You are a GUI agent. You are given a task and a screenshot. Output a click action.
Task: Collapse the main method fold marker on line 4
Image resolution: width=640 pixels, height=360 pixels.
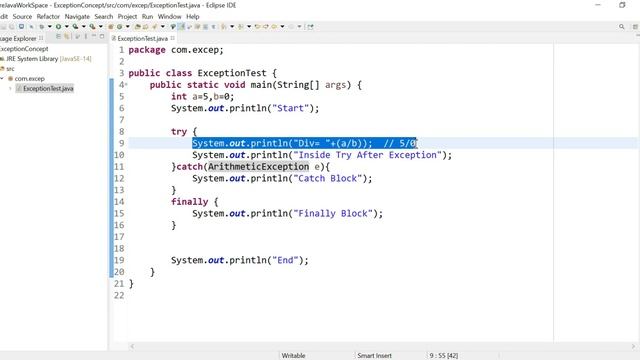coord(126,84)
